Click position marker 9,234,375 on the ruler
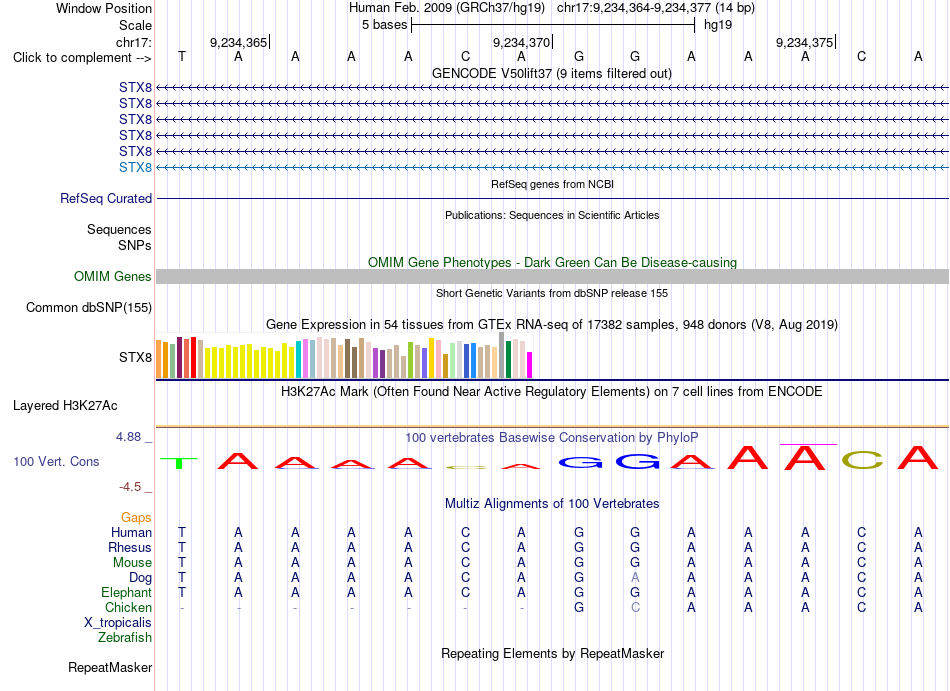Image resolution: width=950 pixels, height=691 pixels. [x=805, y=42]
